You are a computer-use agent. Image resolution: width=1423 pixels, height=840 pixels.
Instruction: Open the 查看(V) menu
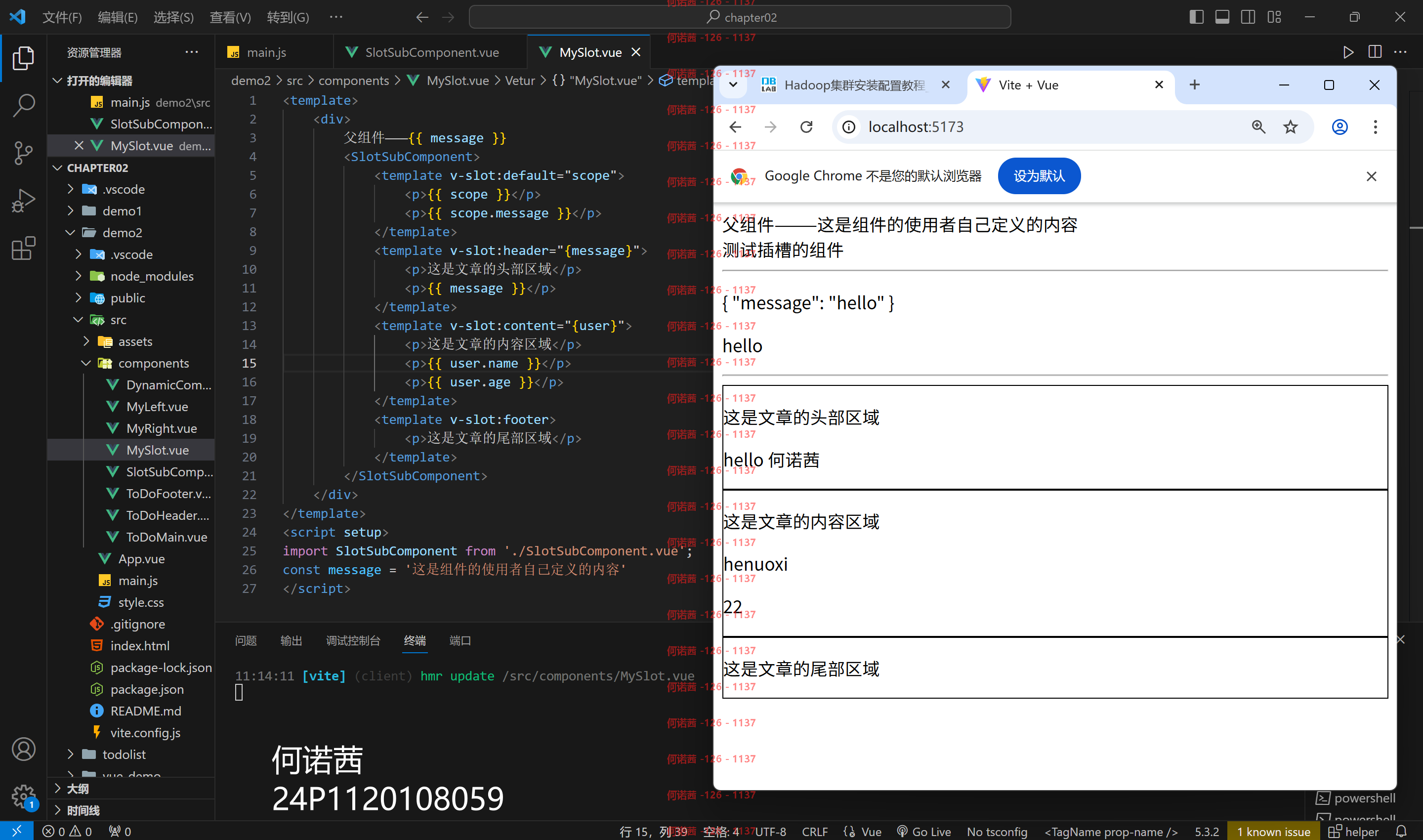(x=230, y=17)
